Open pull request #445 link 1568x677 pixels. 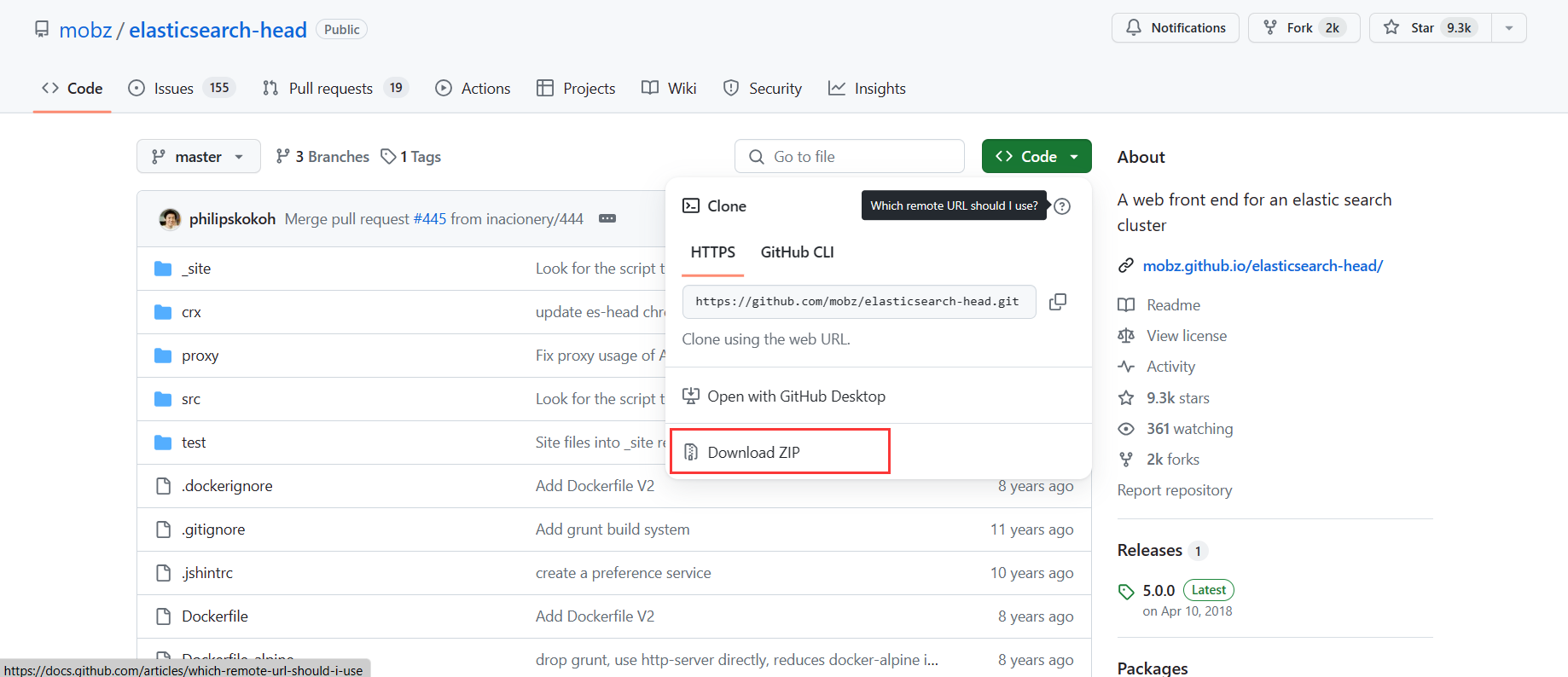430,219
